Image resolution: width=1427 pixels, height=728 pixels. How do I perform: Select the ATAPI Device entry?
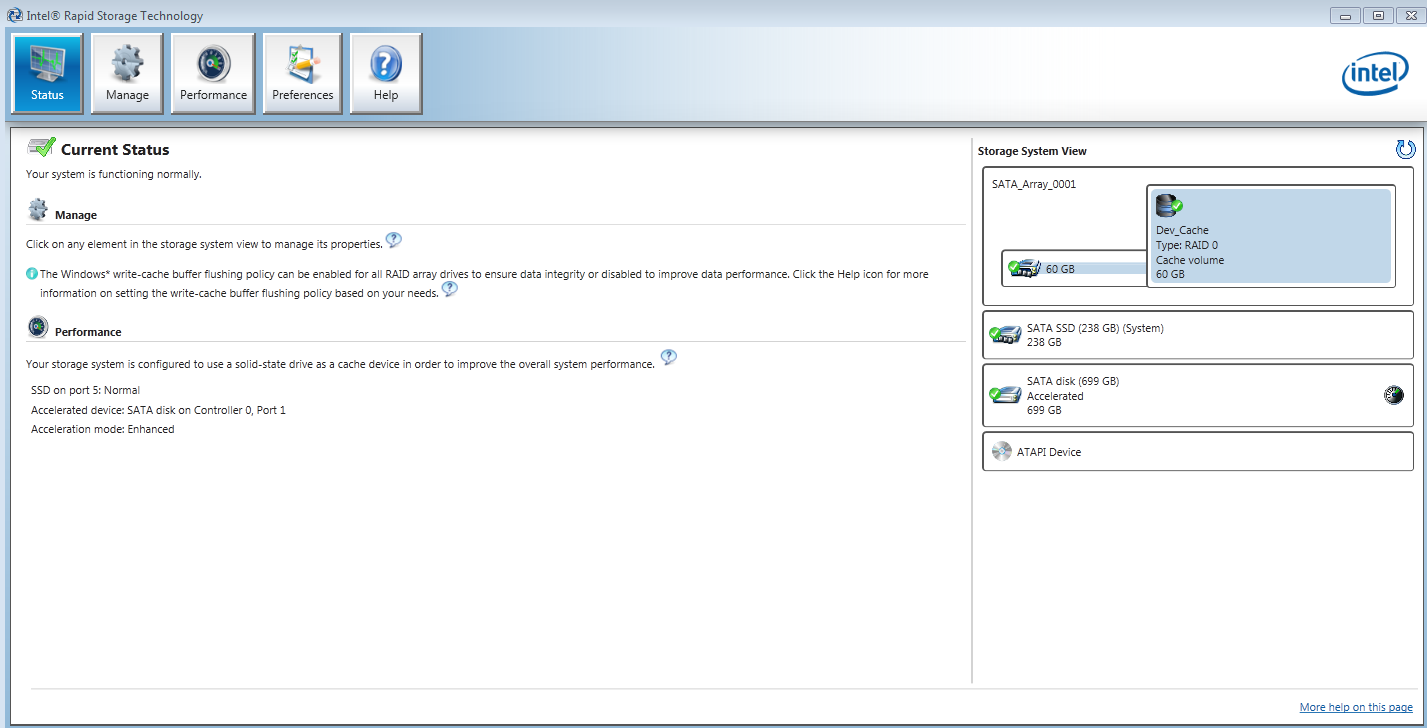coord(1198,452)
